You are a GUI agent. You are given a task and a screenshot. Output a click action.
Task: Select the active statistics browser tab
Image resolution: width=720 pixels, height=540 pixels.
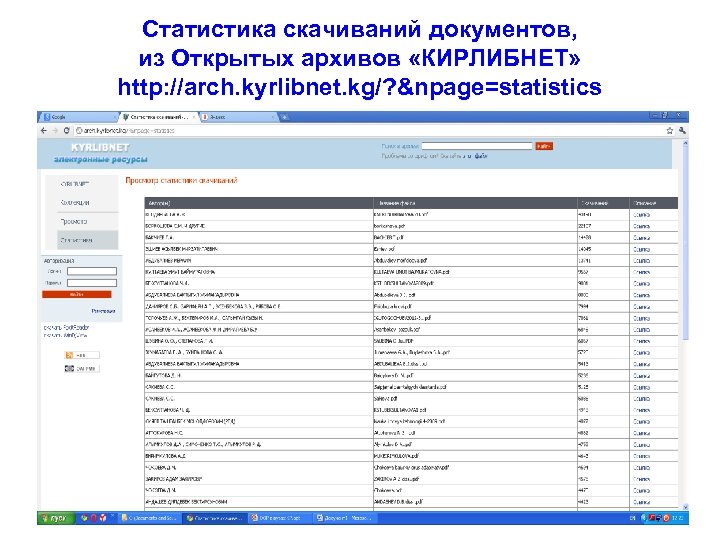[x=159, y=117]
